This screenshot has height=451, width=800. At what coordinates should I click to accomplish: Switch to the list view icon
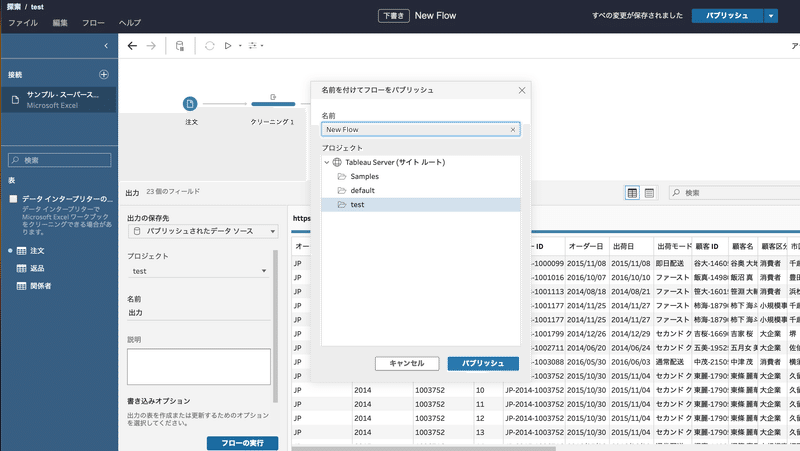(x=649, y=193)
